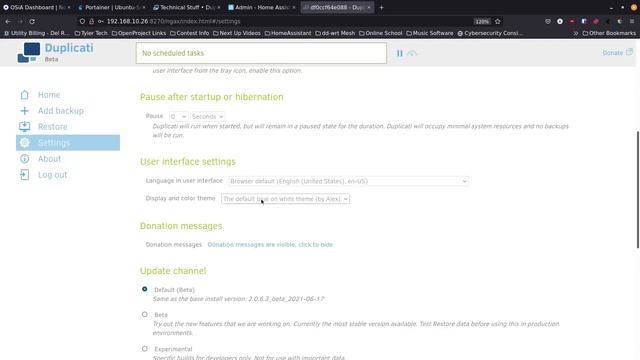
Task: Click the padlock site info icon
Action: tap(91, 21)
